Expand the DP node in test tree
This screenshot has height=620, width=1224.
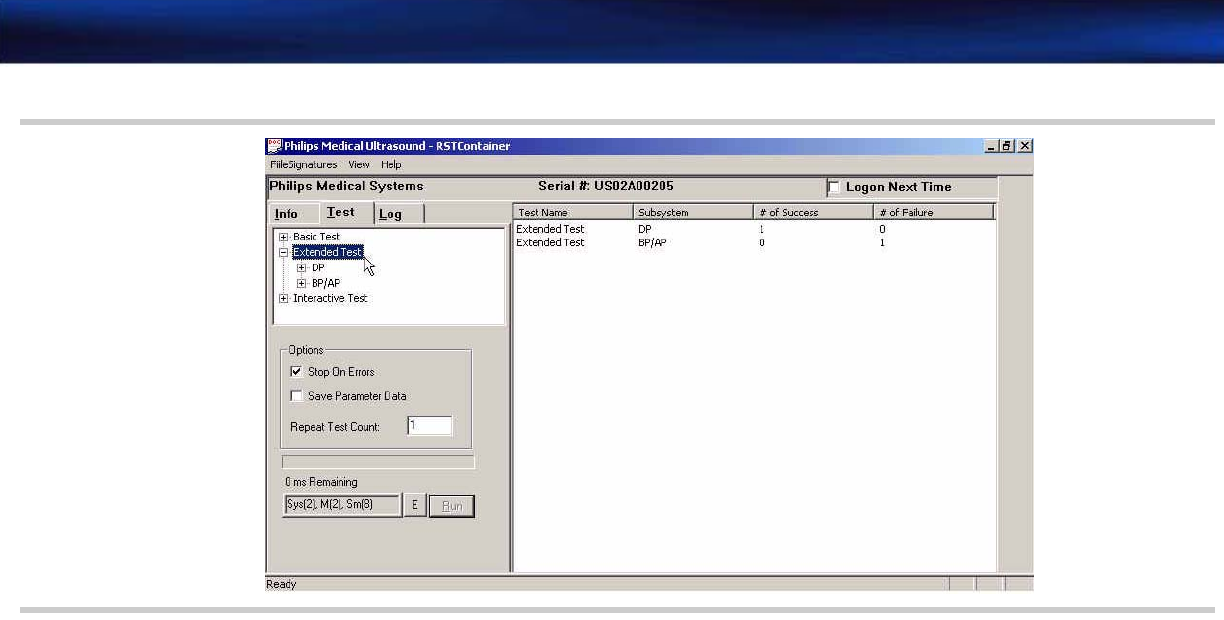point(302,268)
